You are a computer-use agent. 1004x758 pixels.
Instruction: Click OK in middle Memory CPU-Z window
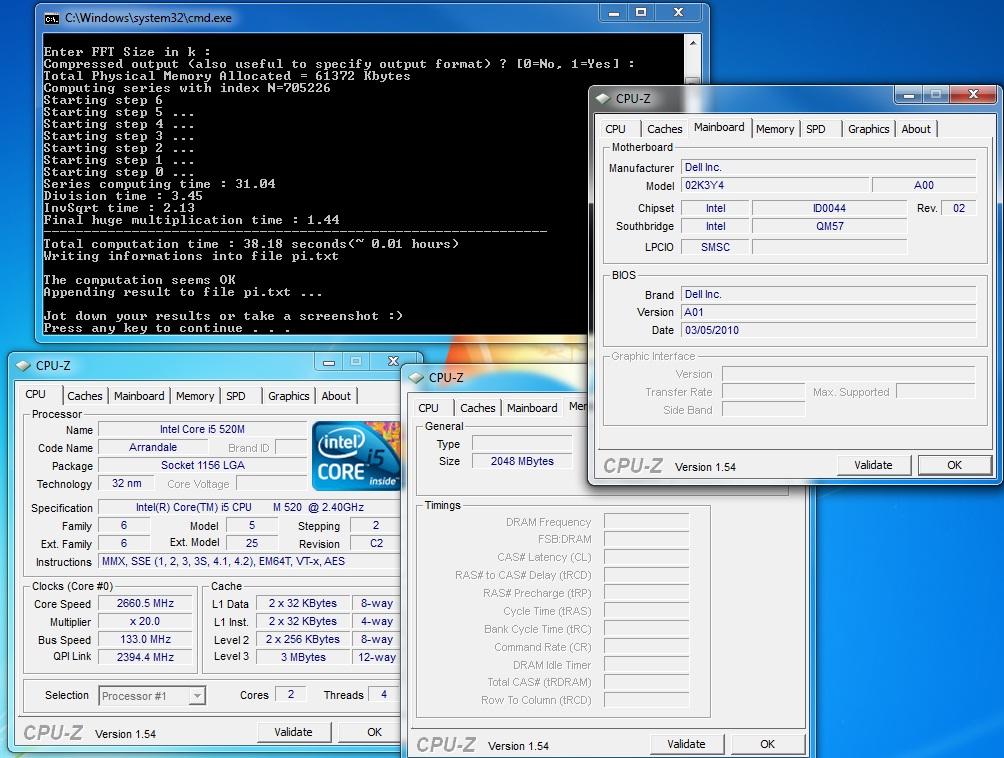pos(768,745)
